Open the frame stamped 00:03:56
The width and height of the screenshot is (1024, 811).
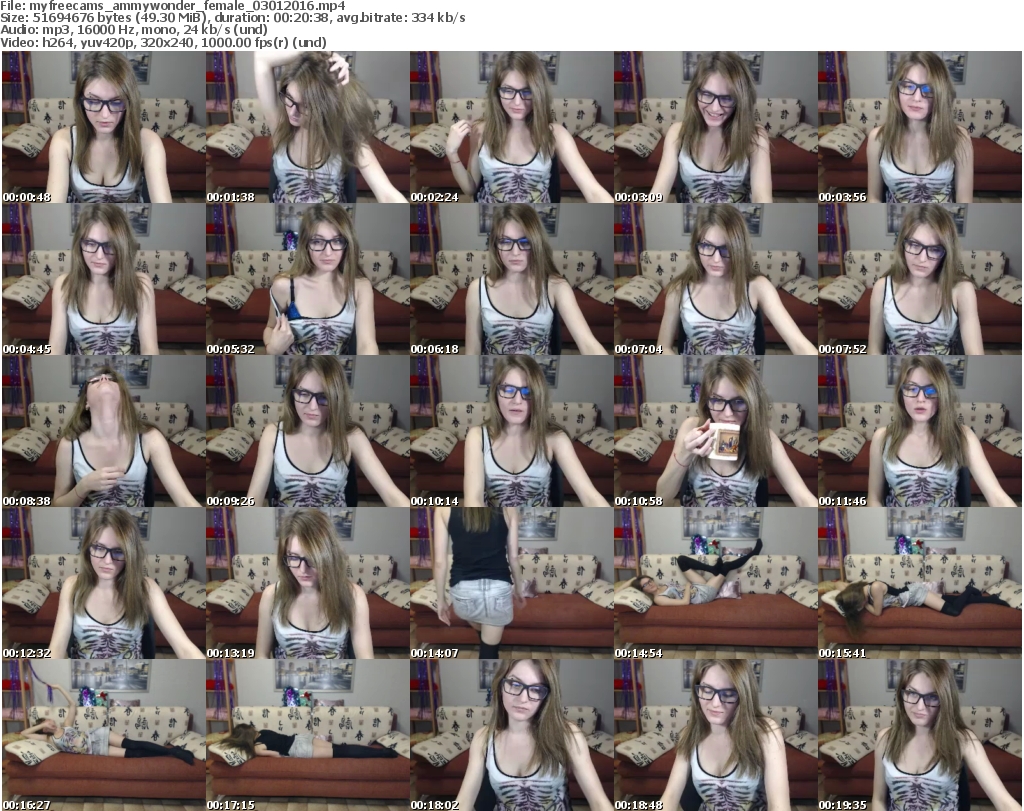click(920, 127)
